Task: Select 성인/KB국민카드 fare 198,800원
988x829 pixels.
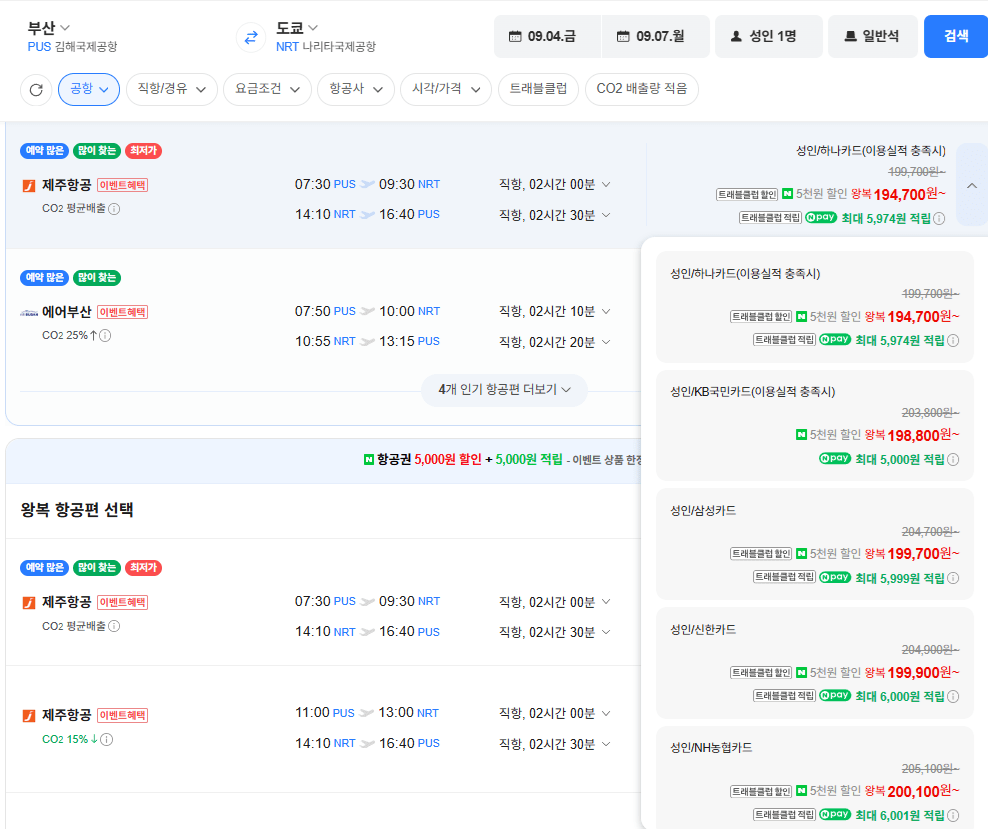Action: 815,426
